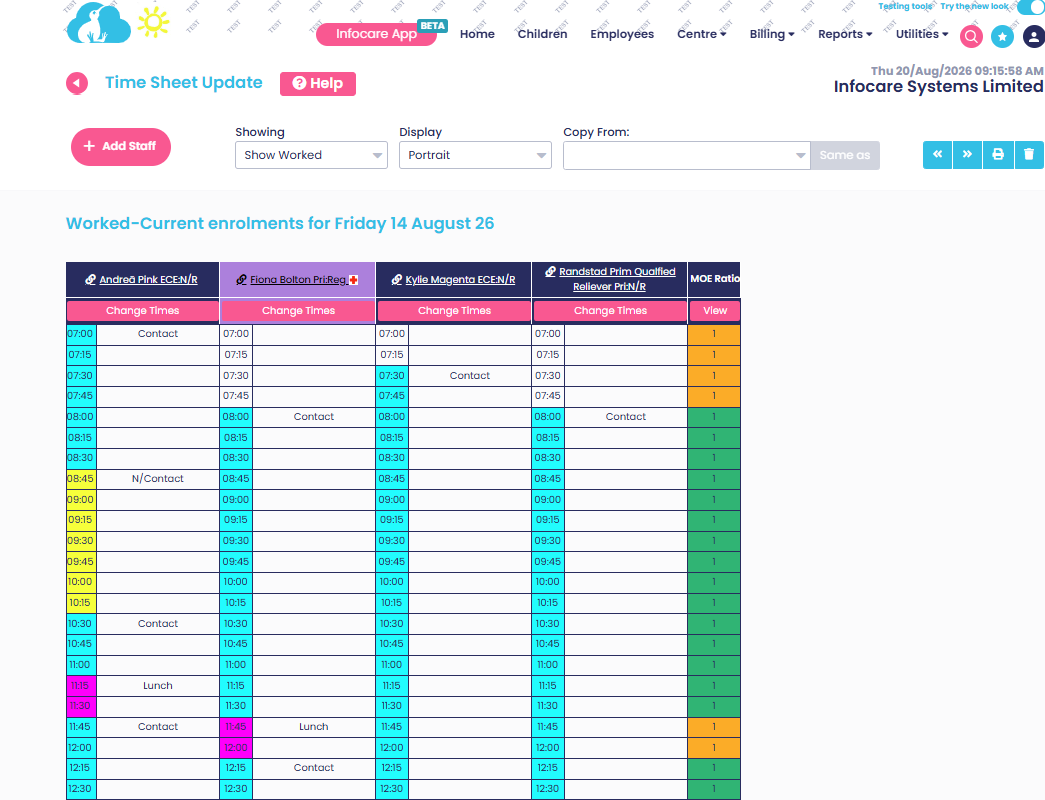Toggle the Try the new look switch
Screen dimensions: 1045x800
pos(1032,7)
